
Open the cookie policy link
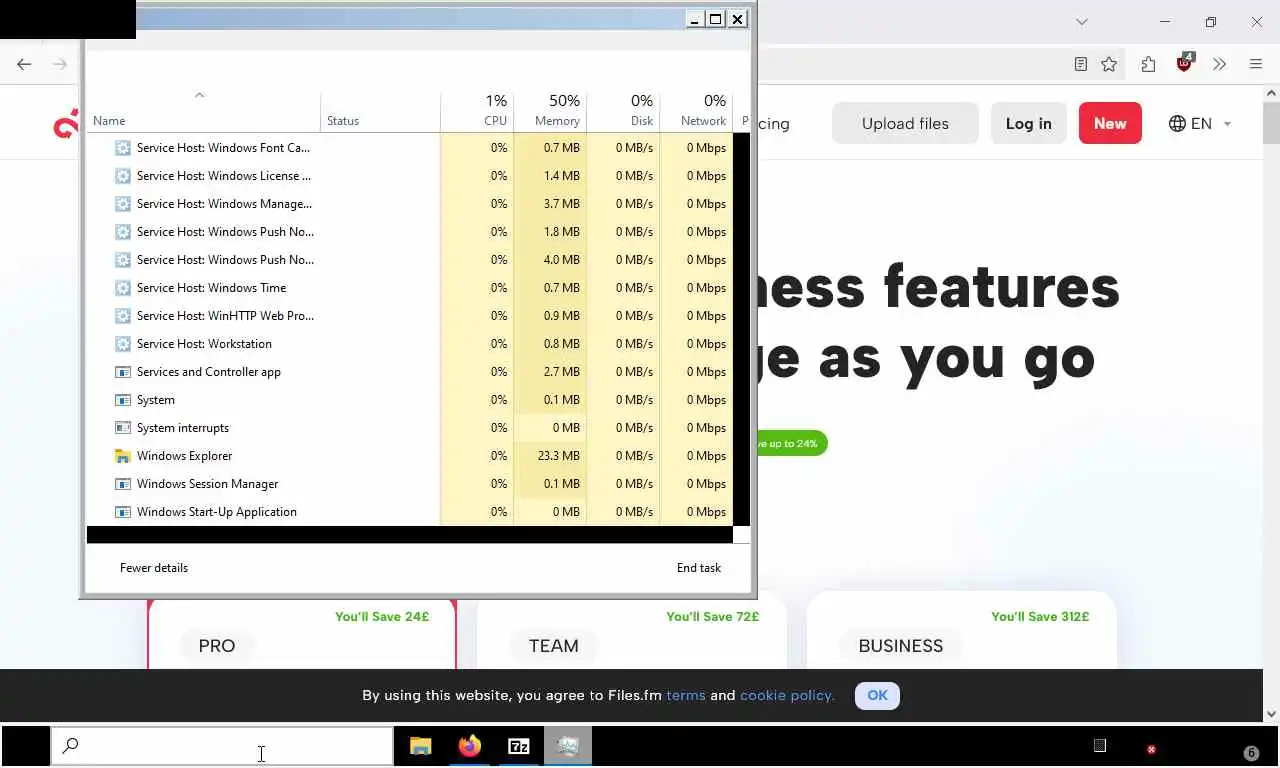pyautogui.click(x=787, y=695)
